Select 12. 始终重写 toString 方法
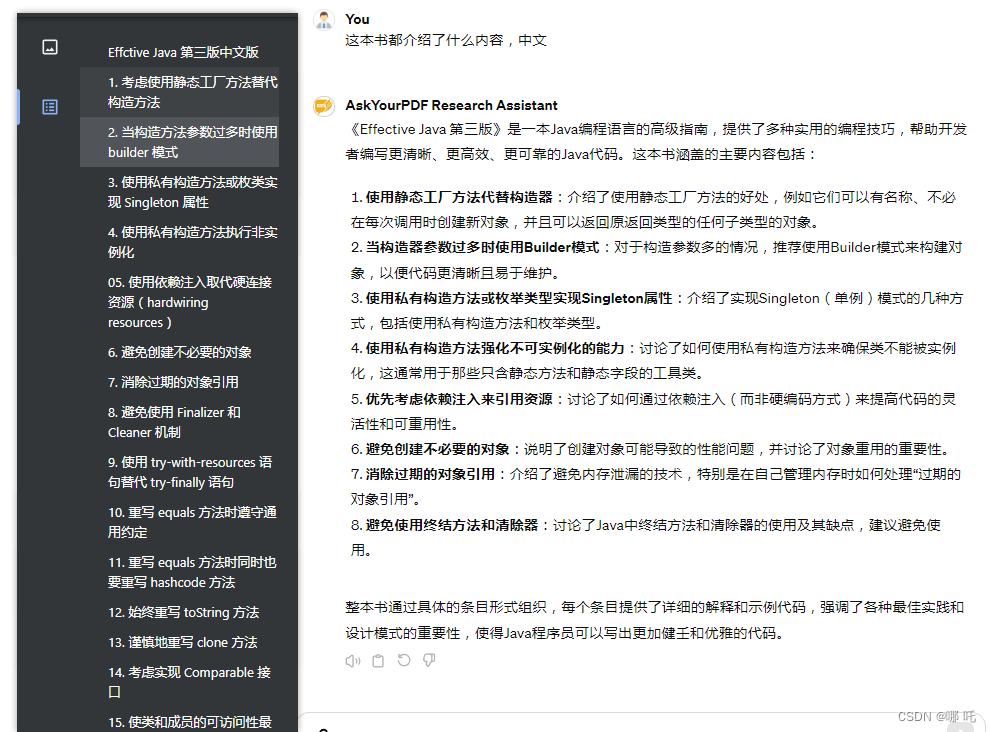This screenshot has width=991, height=732. [179, 612]
